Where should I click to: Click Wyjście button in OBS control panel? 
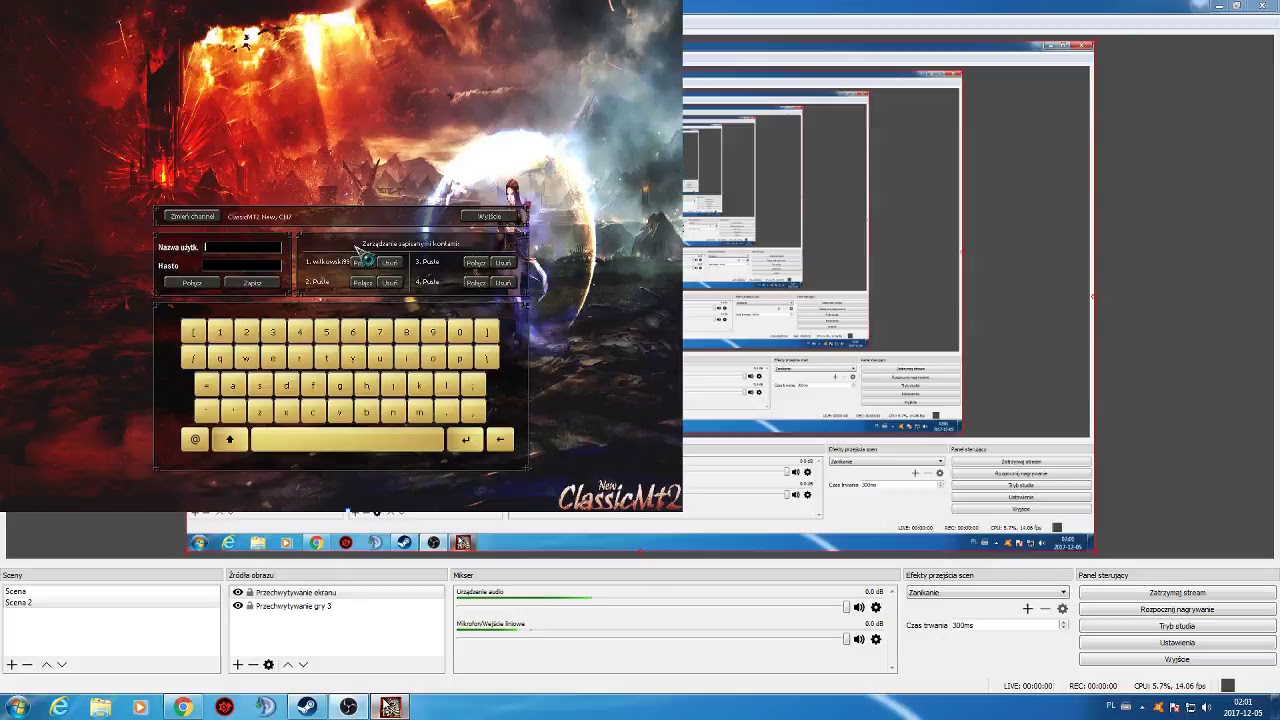coord(1177,660)
